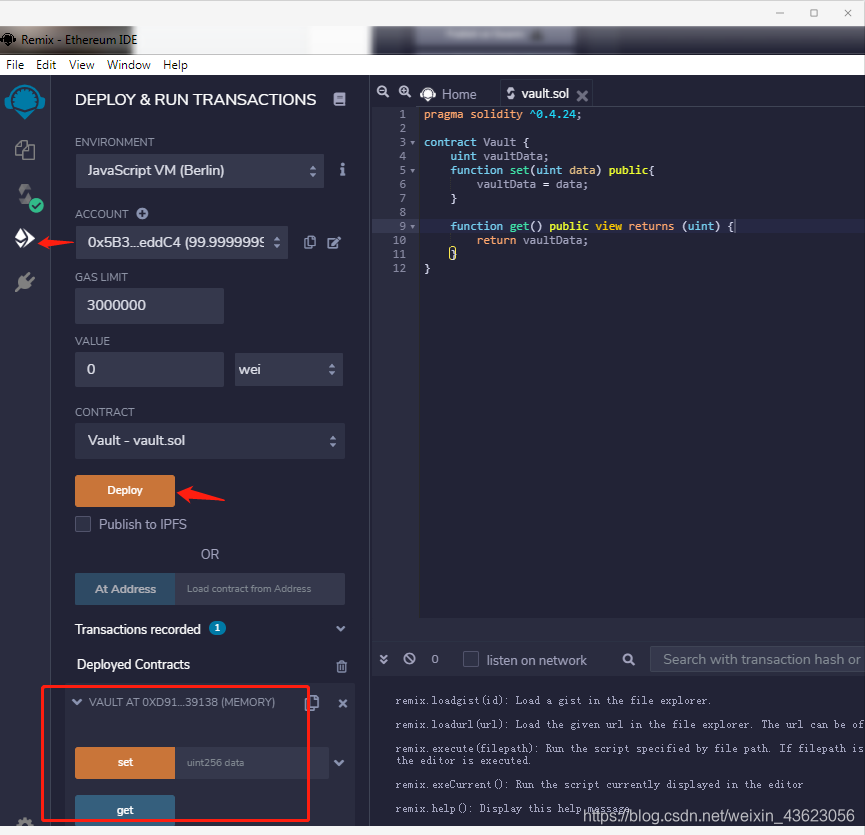The height and width of the screenshot is (835, 865).
Task: Open the File Explorers sidebar icon
Action: click(x=25, y=150)
